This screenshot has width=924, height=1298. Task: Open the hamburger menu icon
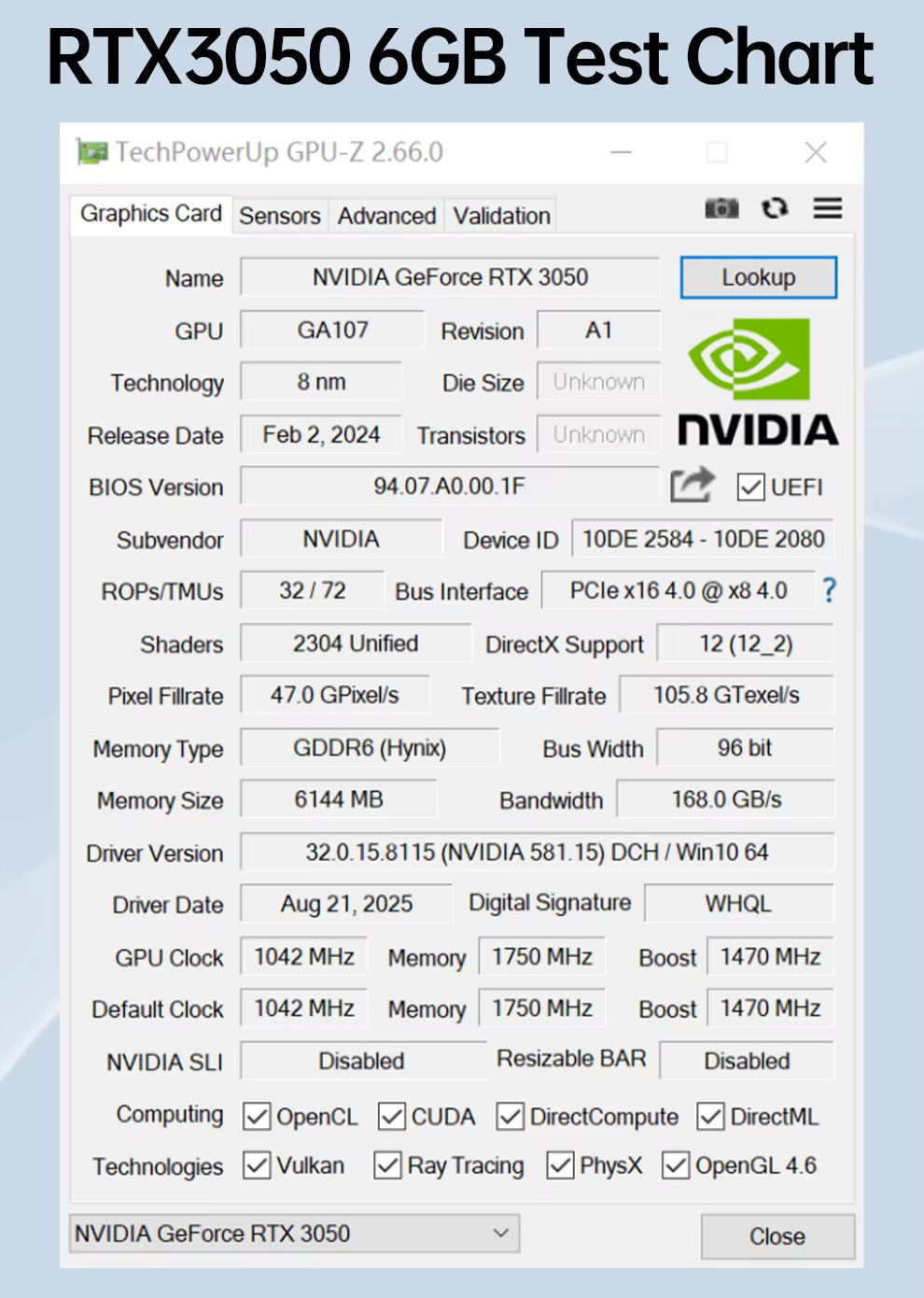[828, 207]
